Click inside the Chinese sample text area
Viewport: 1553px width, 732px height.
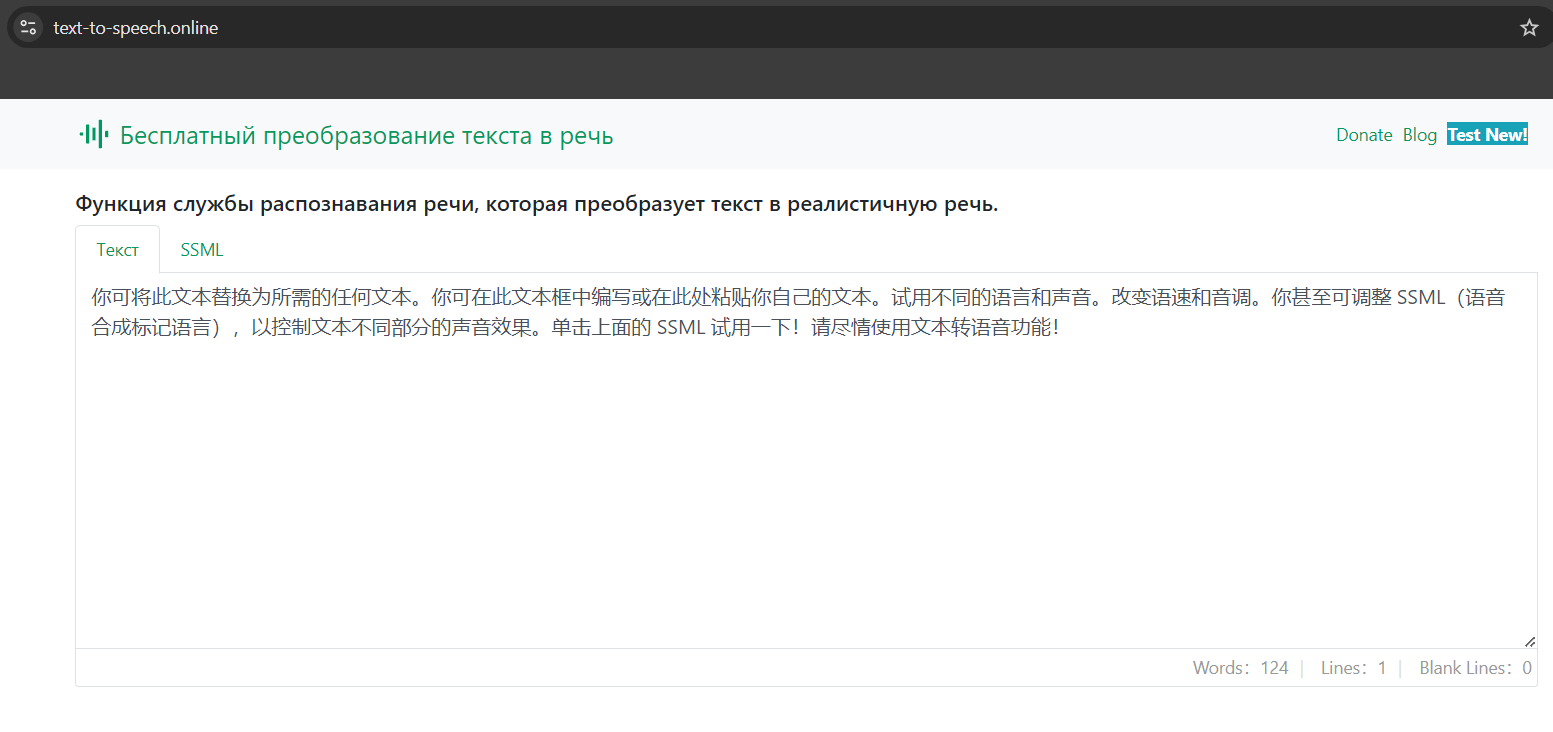point(806,460)
